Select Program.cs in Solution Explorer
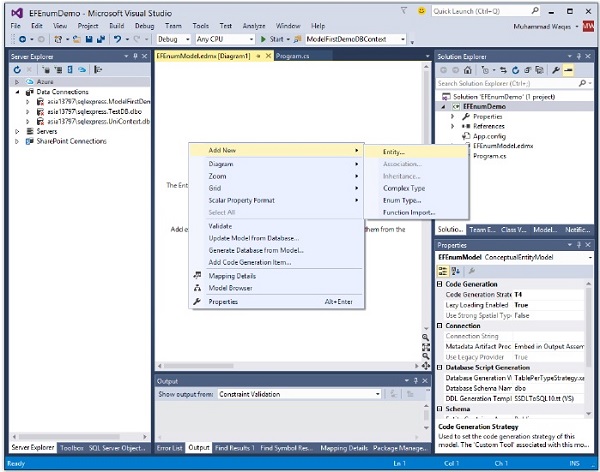The height and width of the screenshot is (472, 600). [489, 156]
